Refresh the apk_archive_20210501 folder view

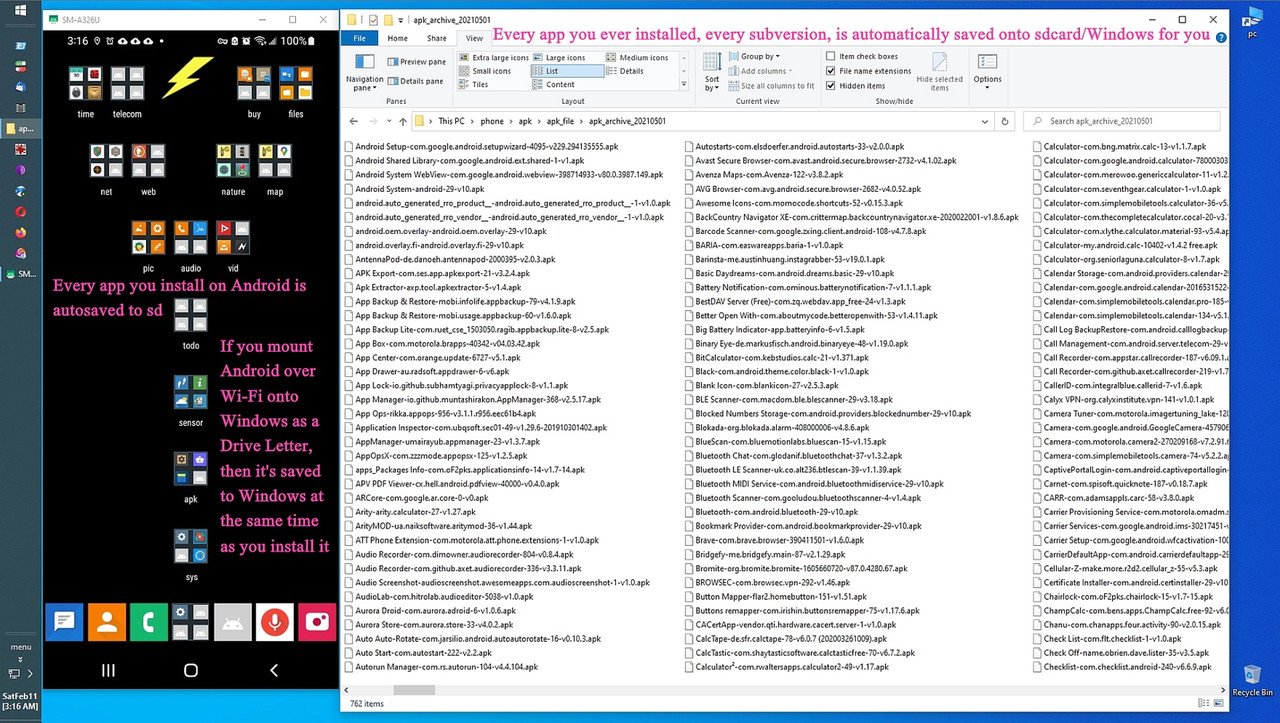click(1005, 121)
